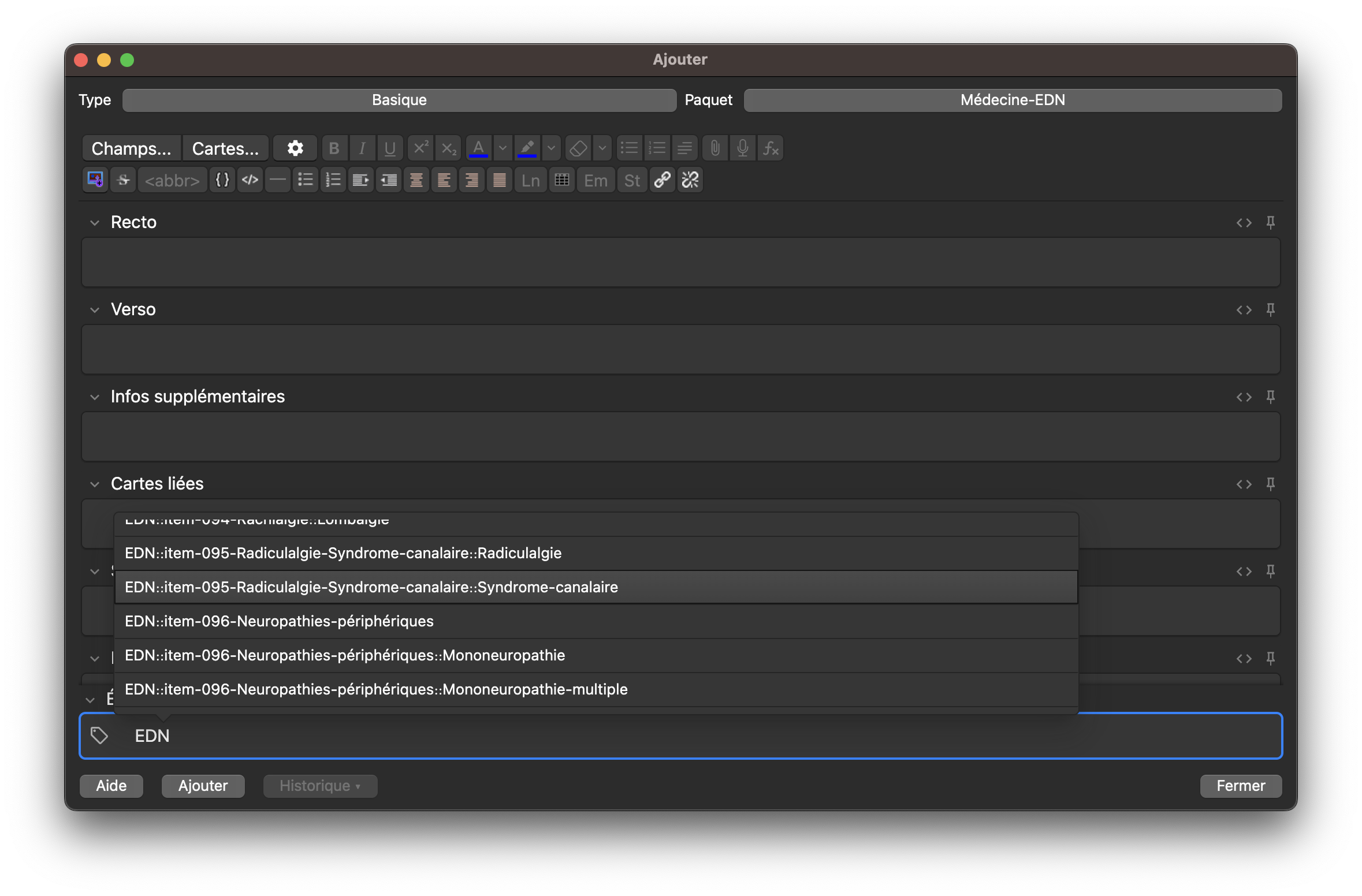1362x896 pixels.
Task: Apply strikethrough formatting
Action: 123,180
